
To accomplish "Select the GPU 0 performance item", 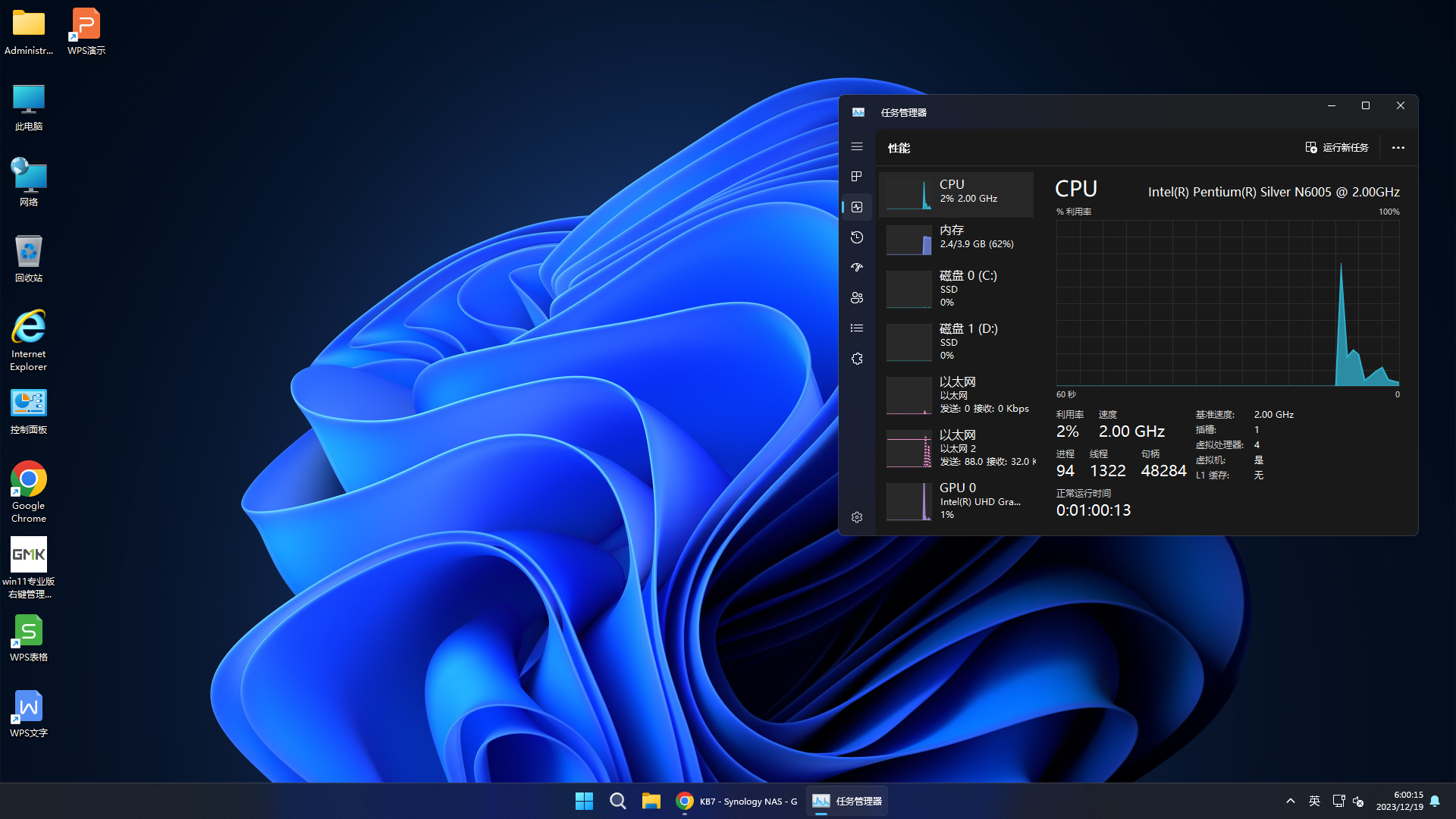I will coord(956,501).
